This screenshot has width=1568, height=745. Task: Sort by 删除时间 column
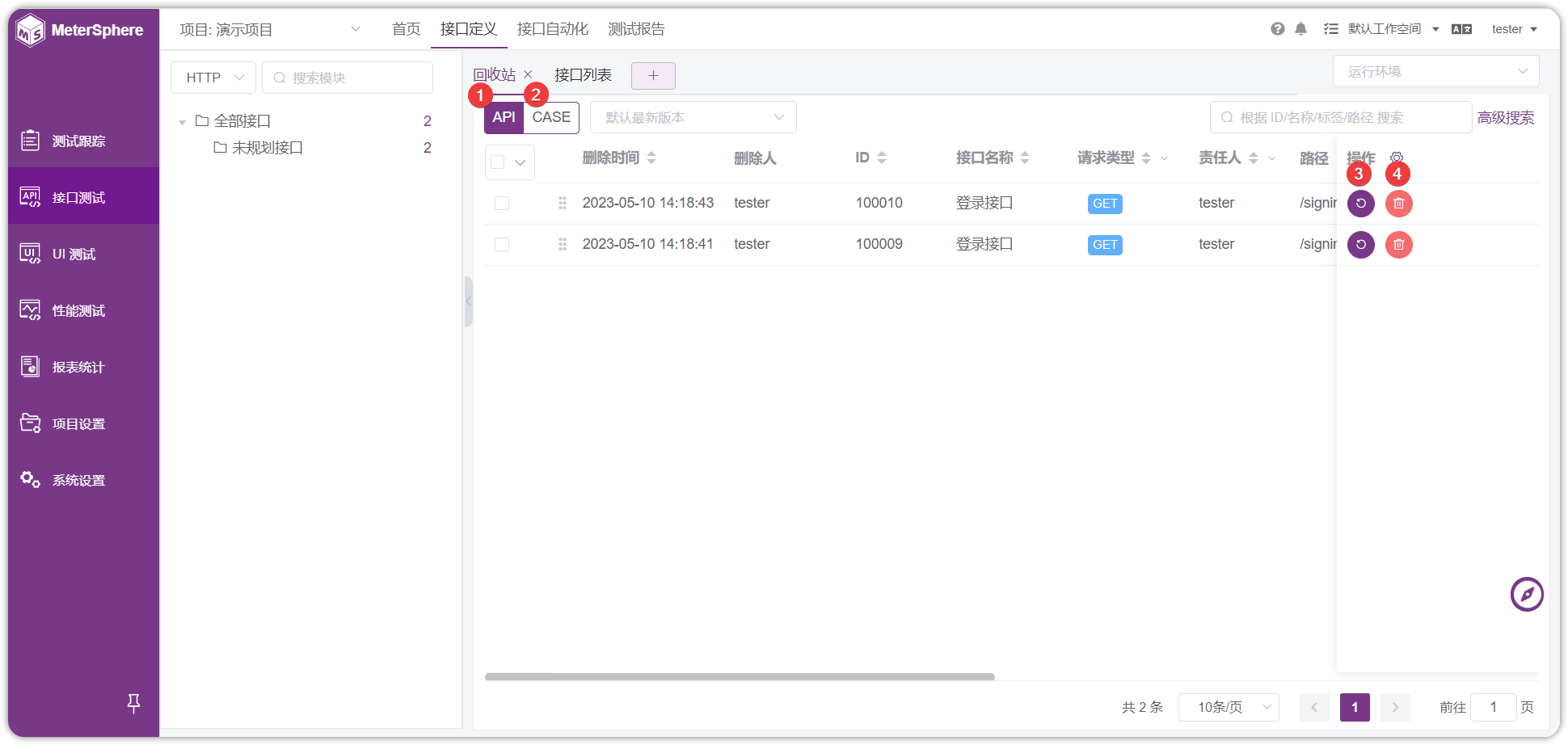(651, 158)
